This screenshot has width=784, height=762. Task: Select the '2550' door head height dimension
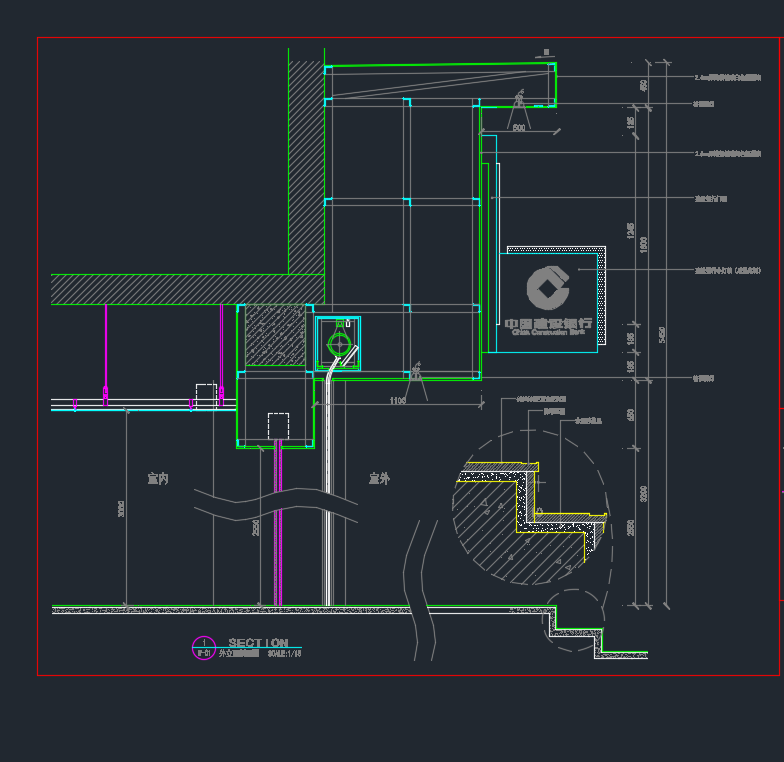click(256, 528)
